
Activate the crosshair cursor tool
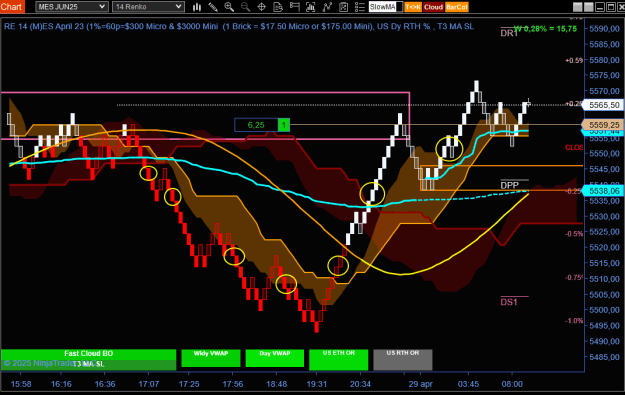(261, 7)
